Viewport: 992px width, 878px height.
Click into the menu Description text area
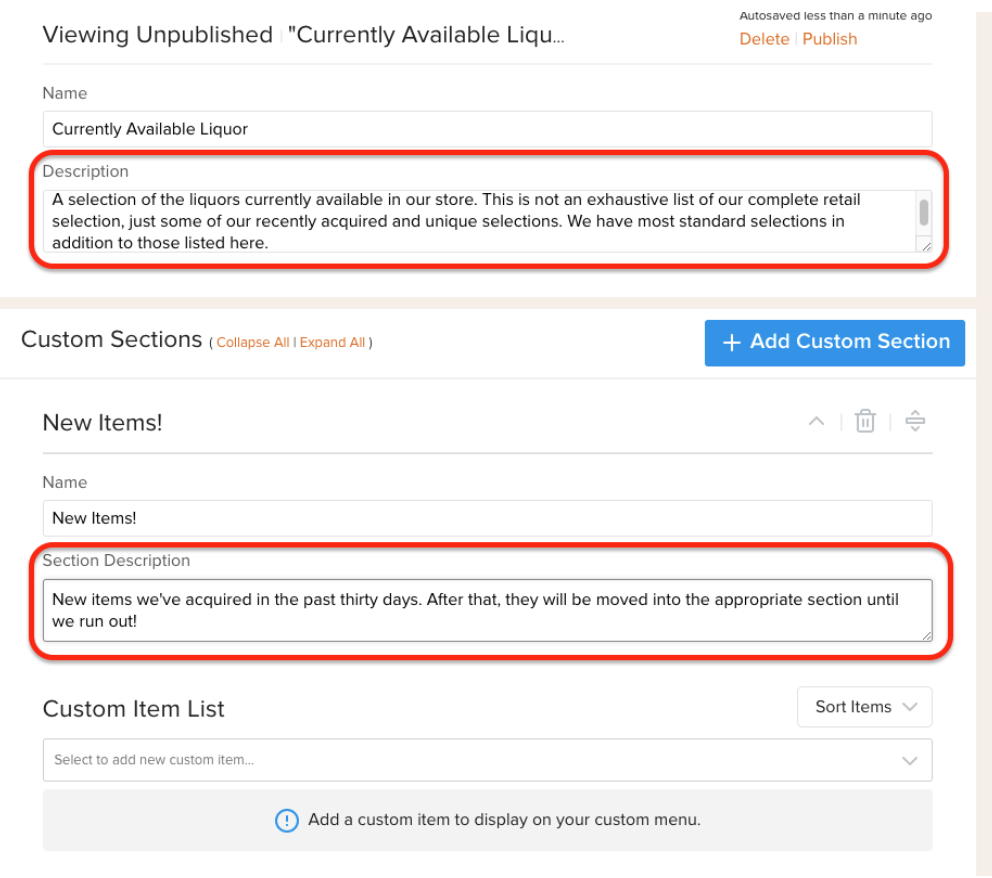point(480,221)
